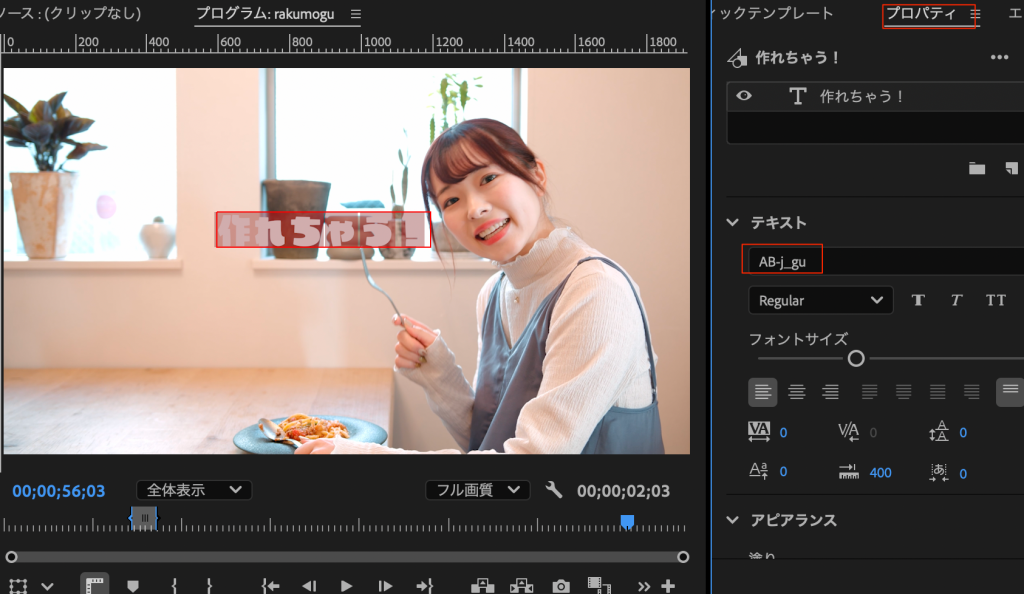Hide the 作れちゃう！ text layer
The height and width of the screenshot is (594, 1024).
coord(744,96)
